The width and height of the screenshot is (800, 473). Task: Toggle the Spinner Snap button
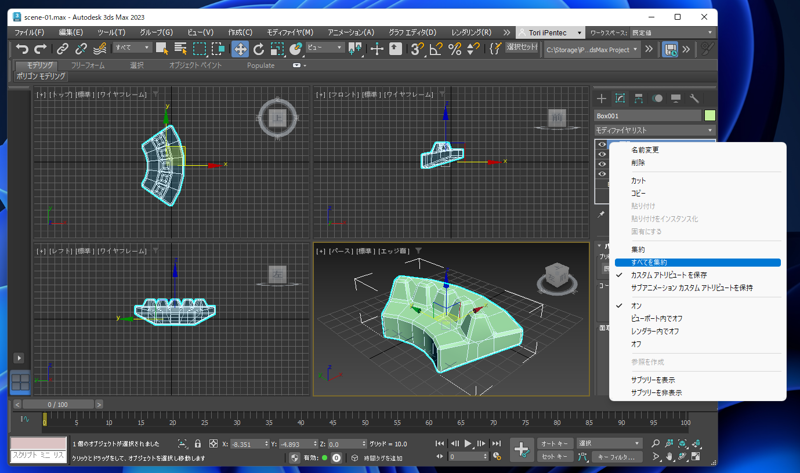click(473, 48)
